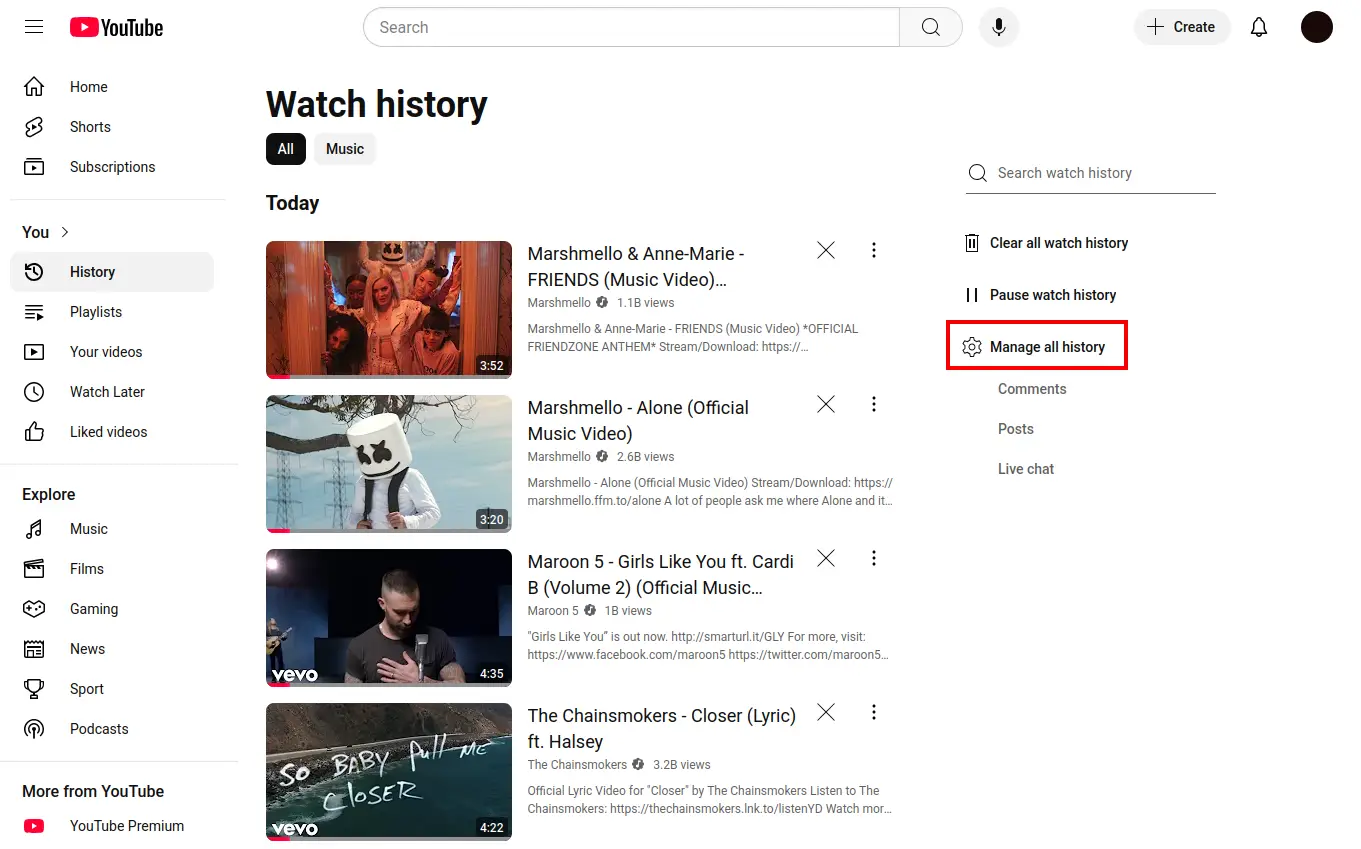This screenshot has height=849, width=1361.
Task: Open The Chainsmokers channel name link
Action: pyautogui.click(x=577, y=765)
